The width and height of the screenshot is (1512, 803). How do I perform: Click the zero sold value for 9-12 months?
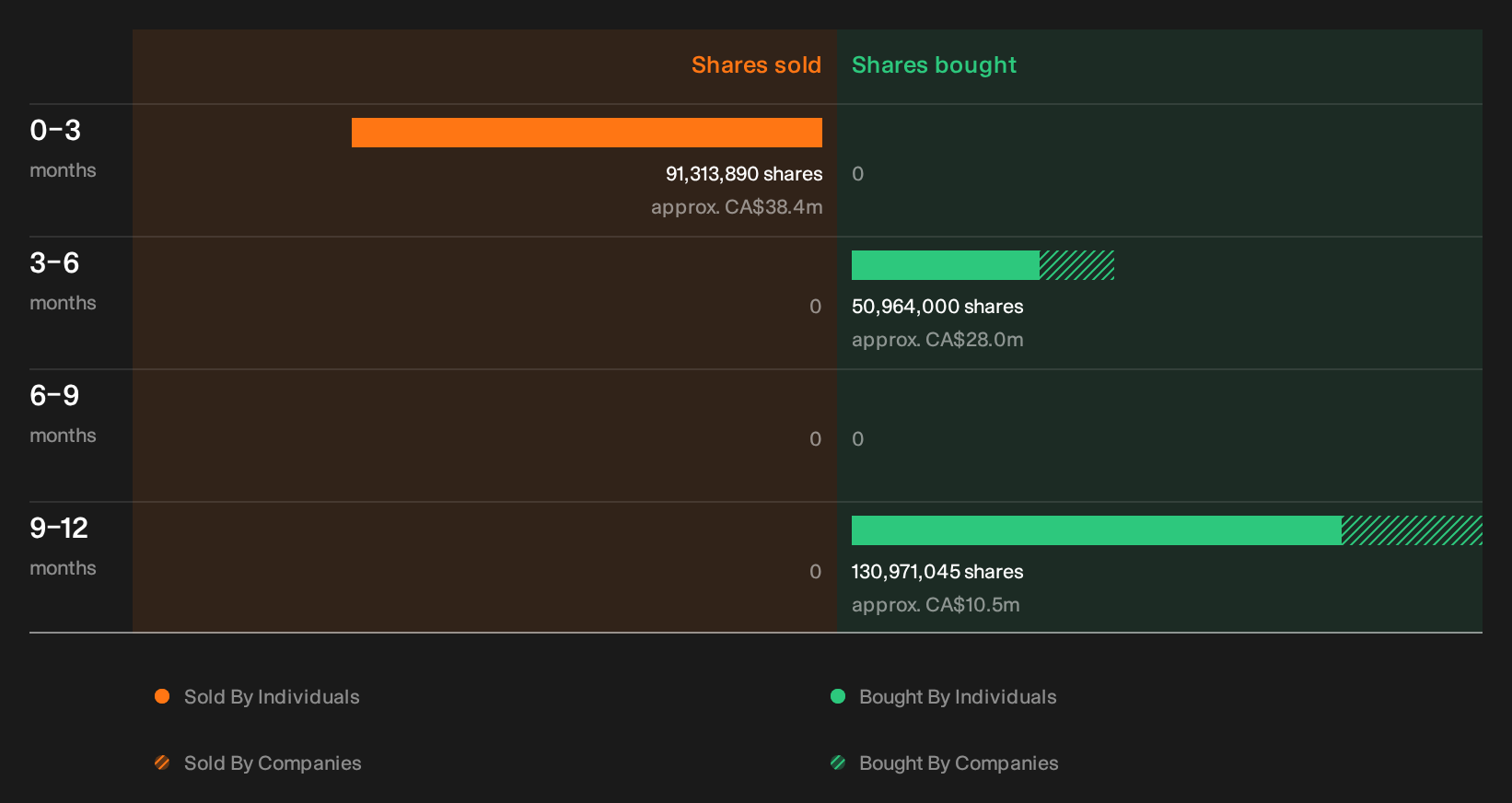click(816, 572)
